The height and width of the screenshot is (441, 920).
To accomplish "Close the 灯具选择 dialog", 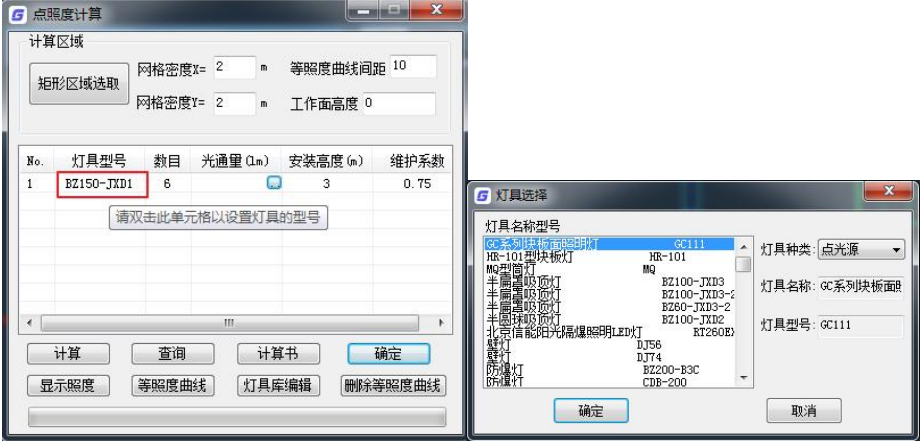I will pyautogui.click(x=888, y=191).
